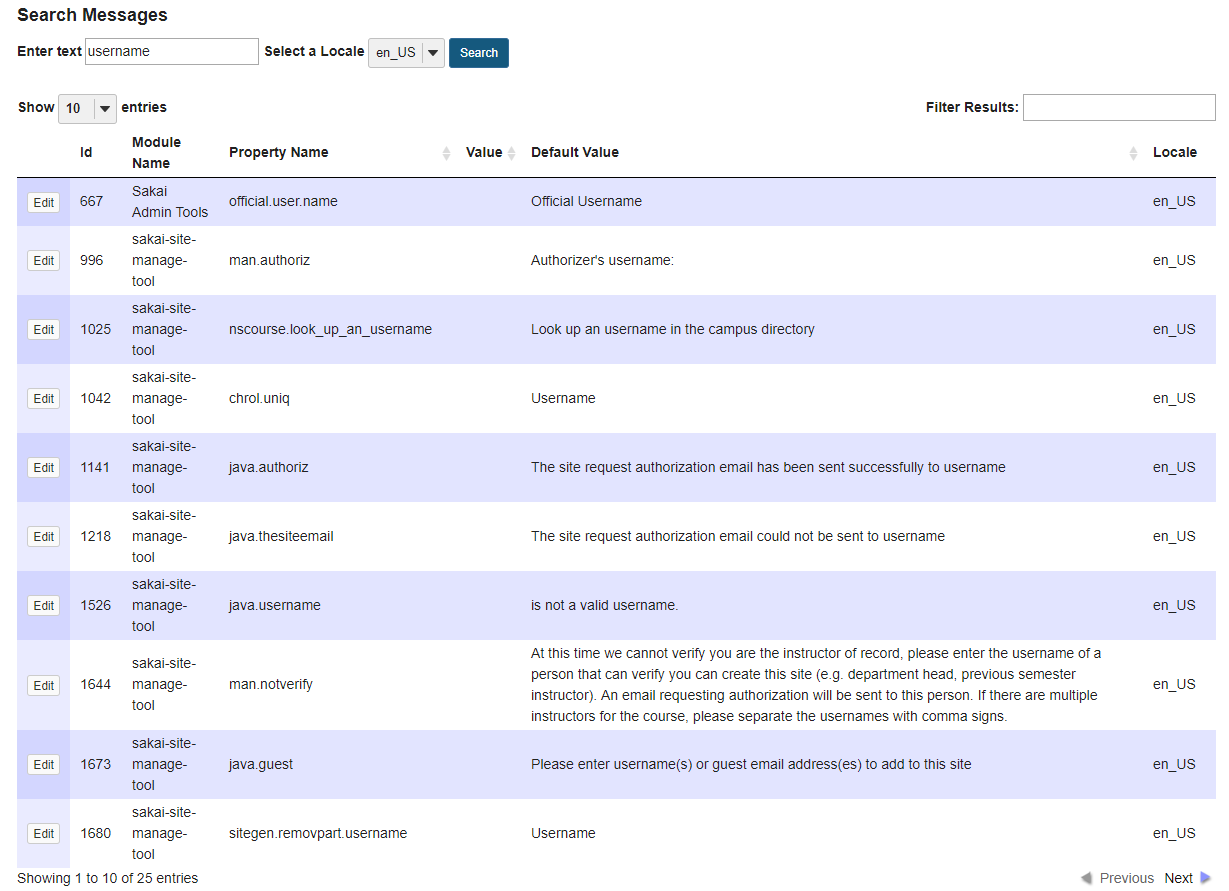Edit row 1644 man.notverify
Screen dimensions: 1229x891
pyautogui.click(x=43, y=685)
